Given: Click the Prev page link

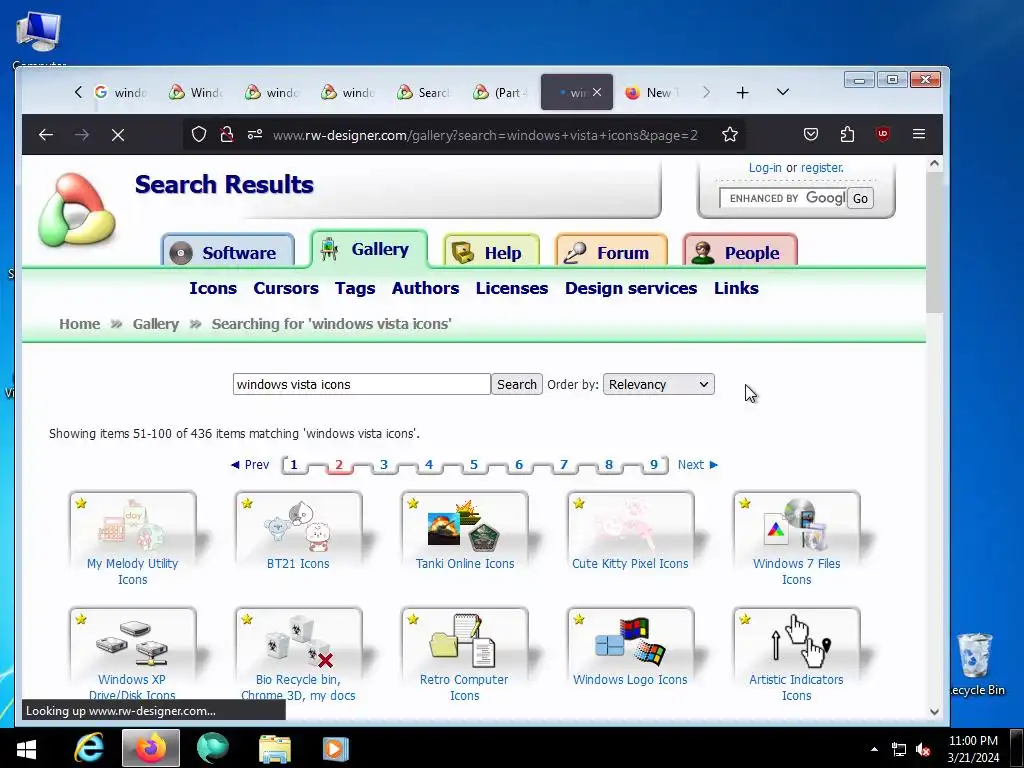Looking at the screenshot, I should tap(250, 464).
